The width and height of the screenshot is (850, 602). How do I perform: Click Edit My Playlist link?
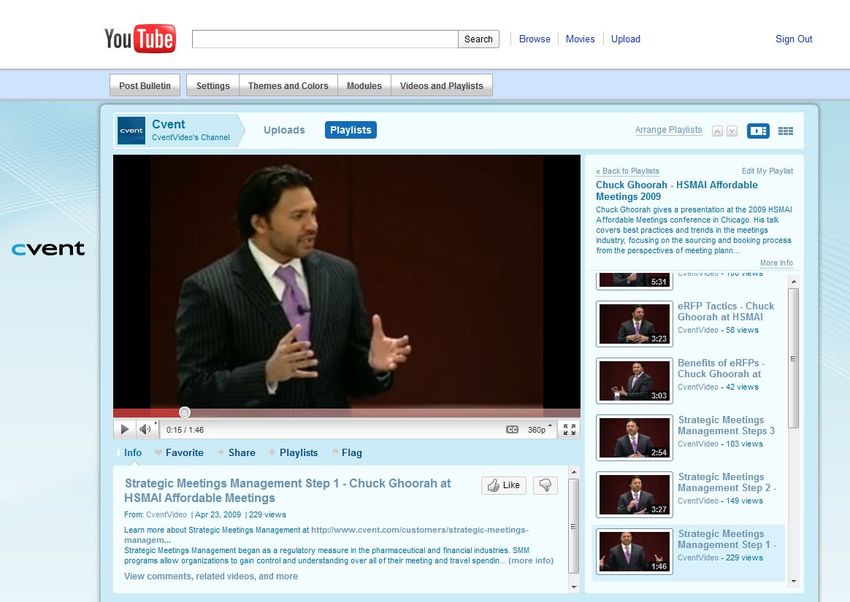(x=767, y=171)
